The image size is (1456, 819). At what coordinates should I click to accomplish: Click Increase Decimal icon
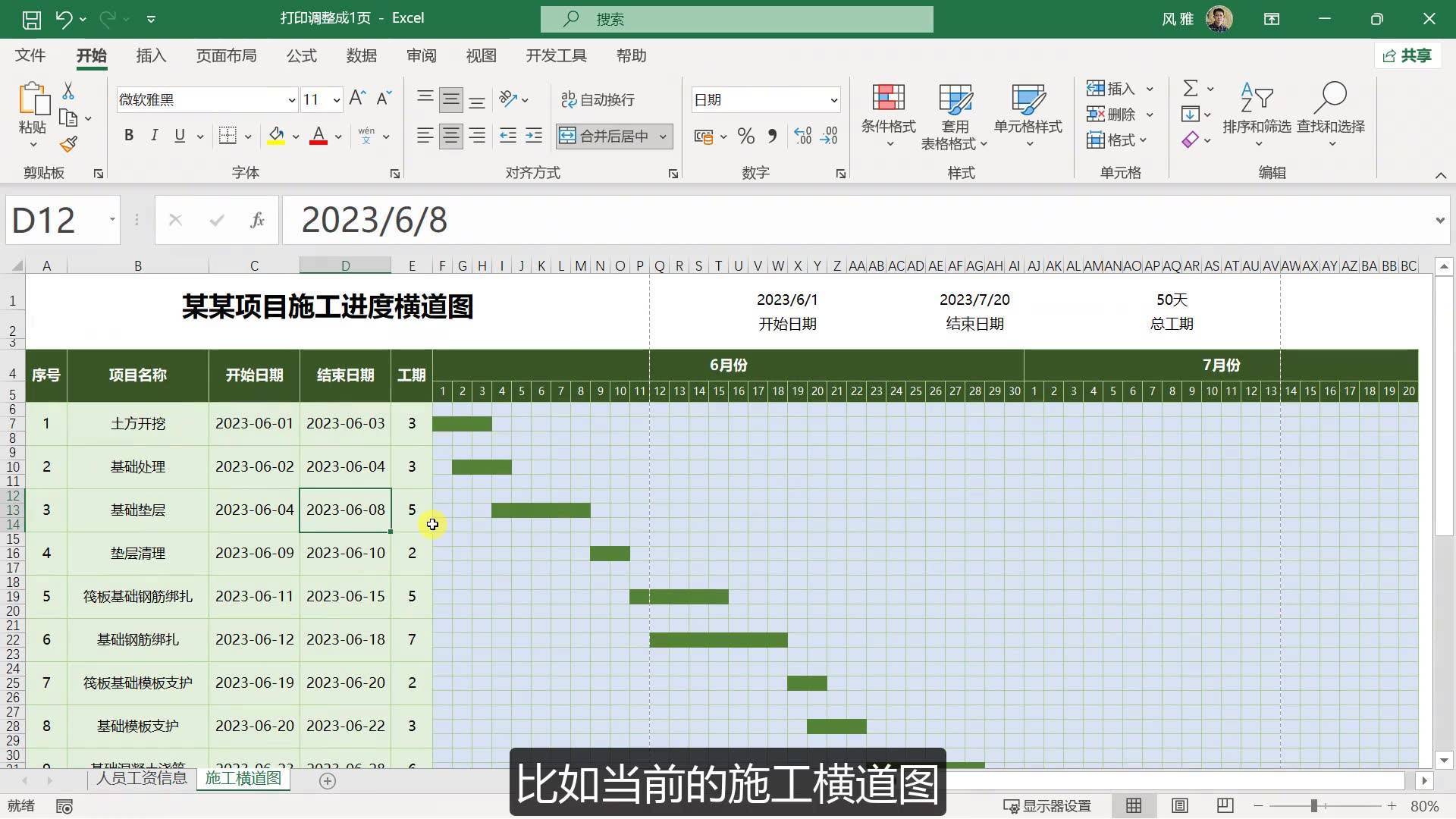coord(802,136)
